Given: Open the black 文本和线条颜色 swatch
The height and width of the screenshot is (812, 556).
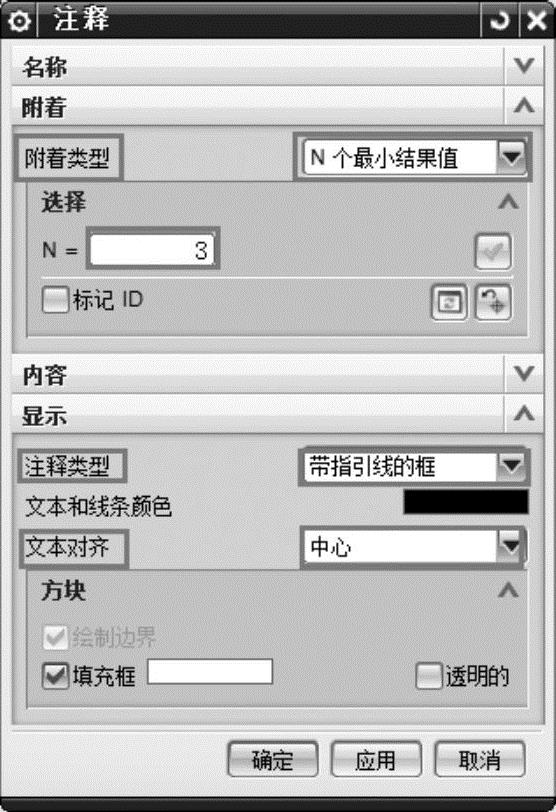Looking at the screenshot, I should click(x=466, y=502).
